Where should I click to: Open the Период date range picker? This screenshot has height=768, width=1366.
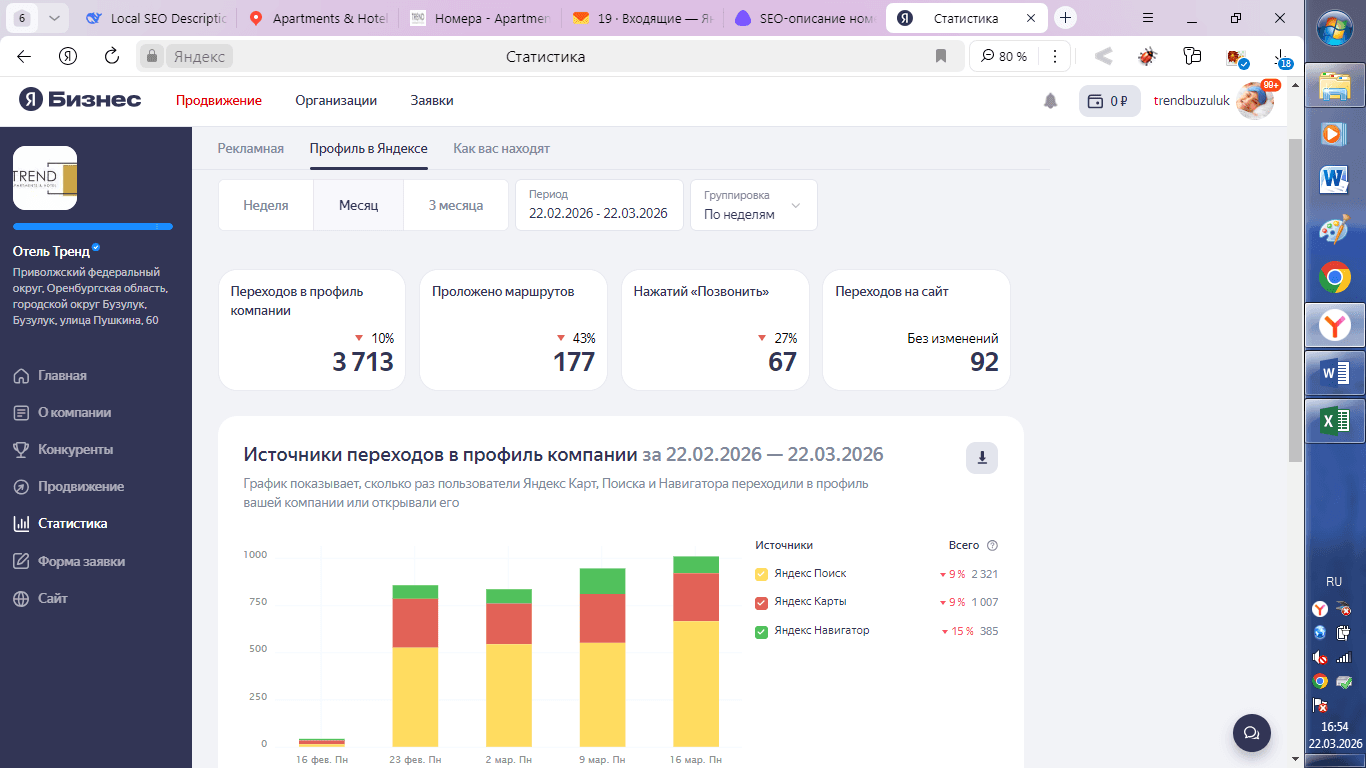click(x=599, y=205)
